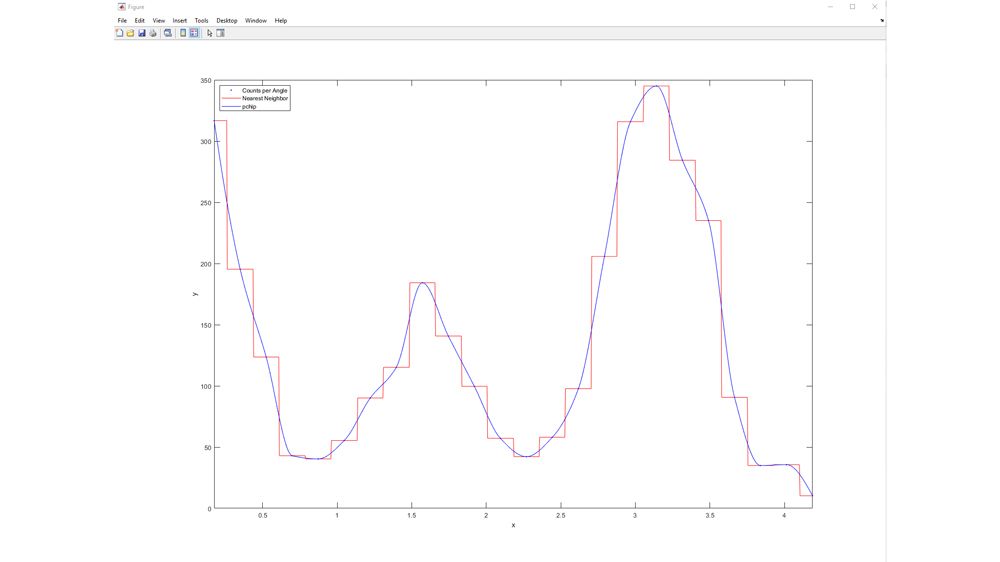Open the Tools menu

pyautogui.click(x=202, y=20)
